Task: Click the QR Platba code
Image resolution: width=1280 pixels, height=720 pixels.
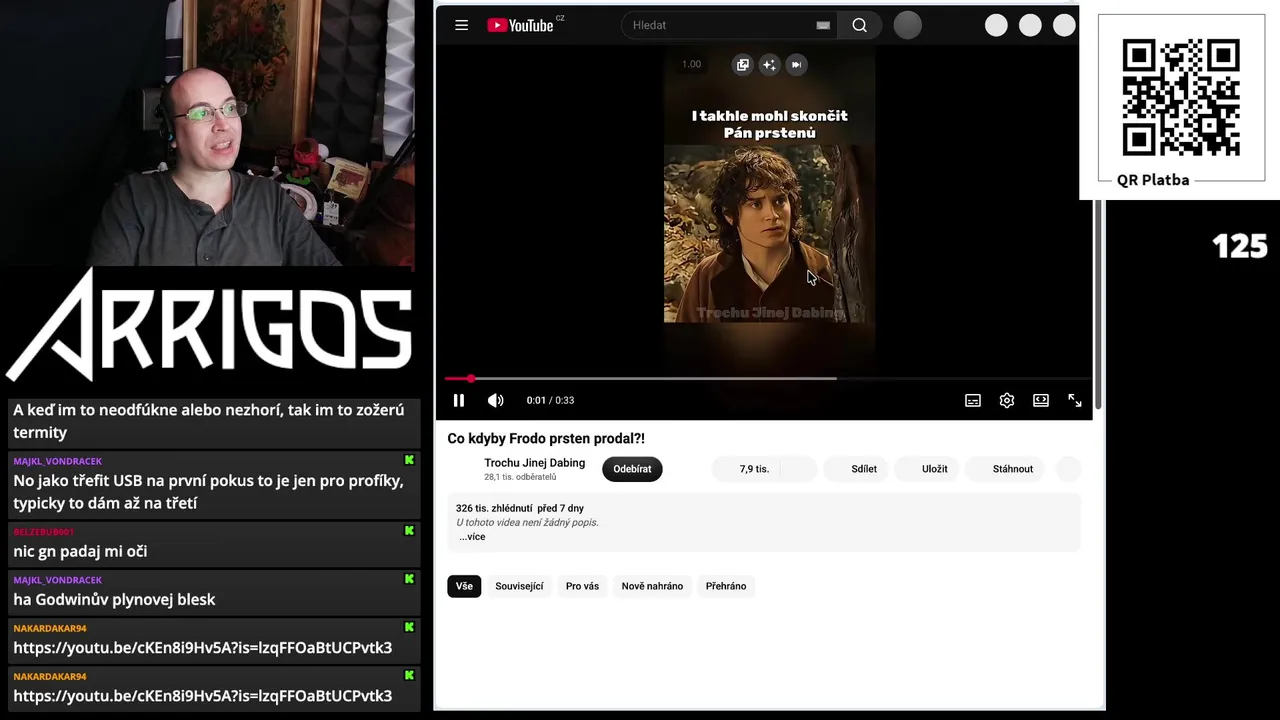Action: click(1181, 98)
